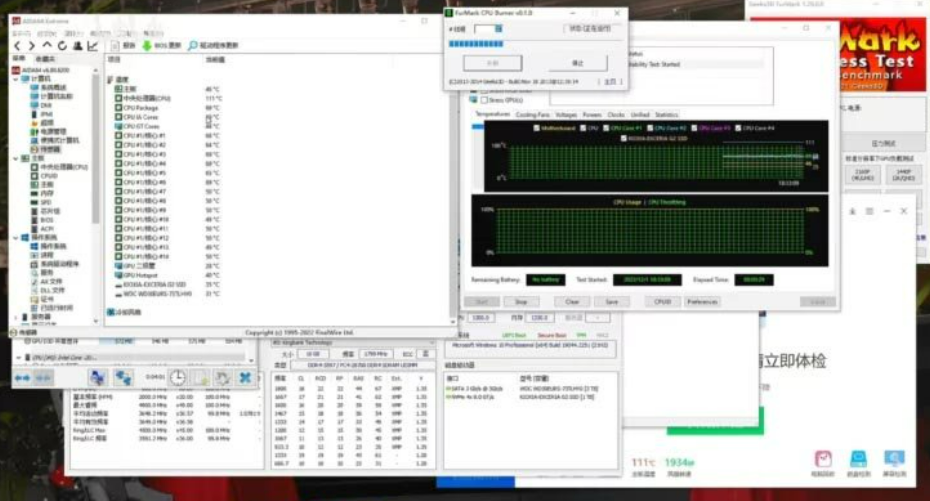Viewport: 930px width, 501px height.
Task: Collapse the operating system node in tree
Action: click(x=16, y=238)
